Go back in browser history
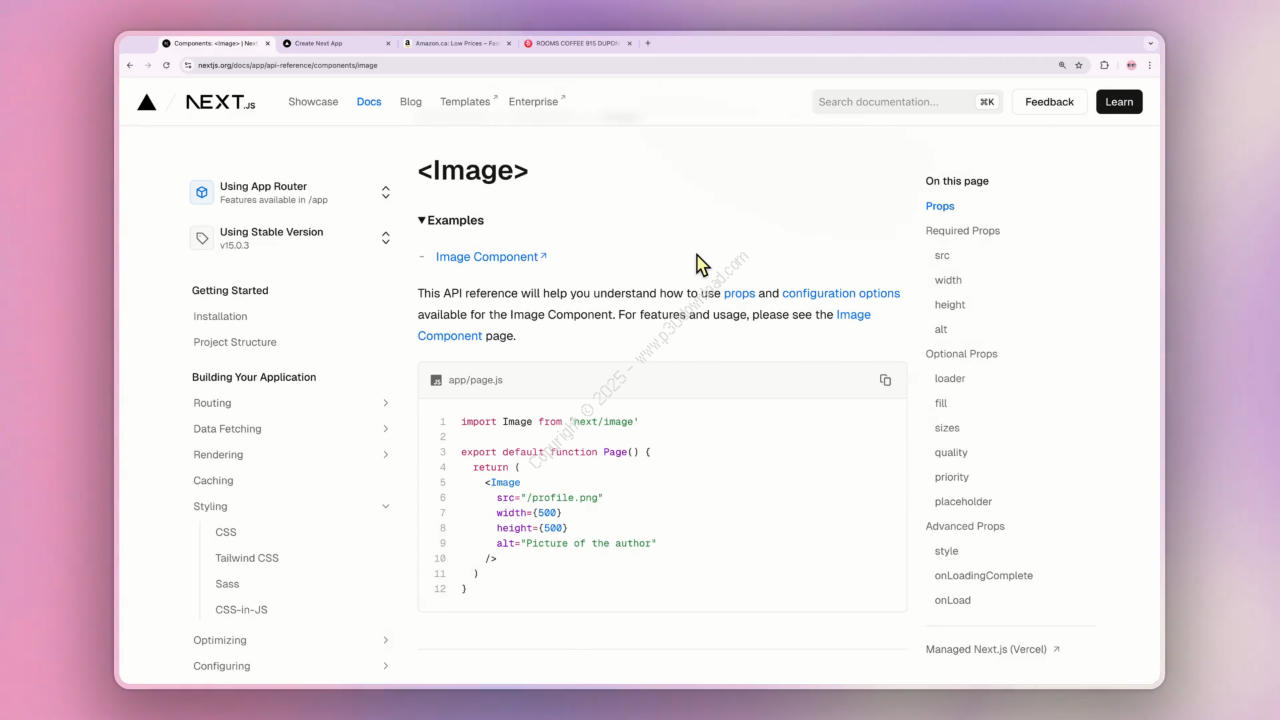1280x720 pixels. click(x=130, y=65)
